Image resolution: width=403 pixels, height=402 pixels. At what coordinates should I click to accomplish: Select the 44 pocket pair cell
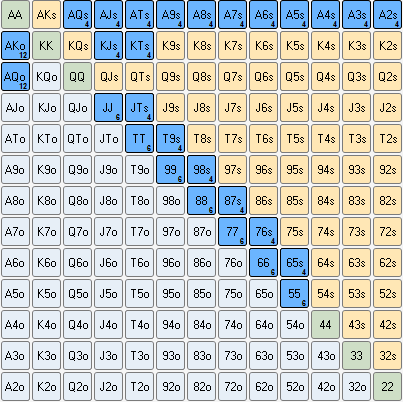326,325
